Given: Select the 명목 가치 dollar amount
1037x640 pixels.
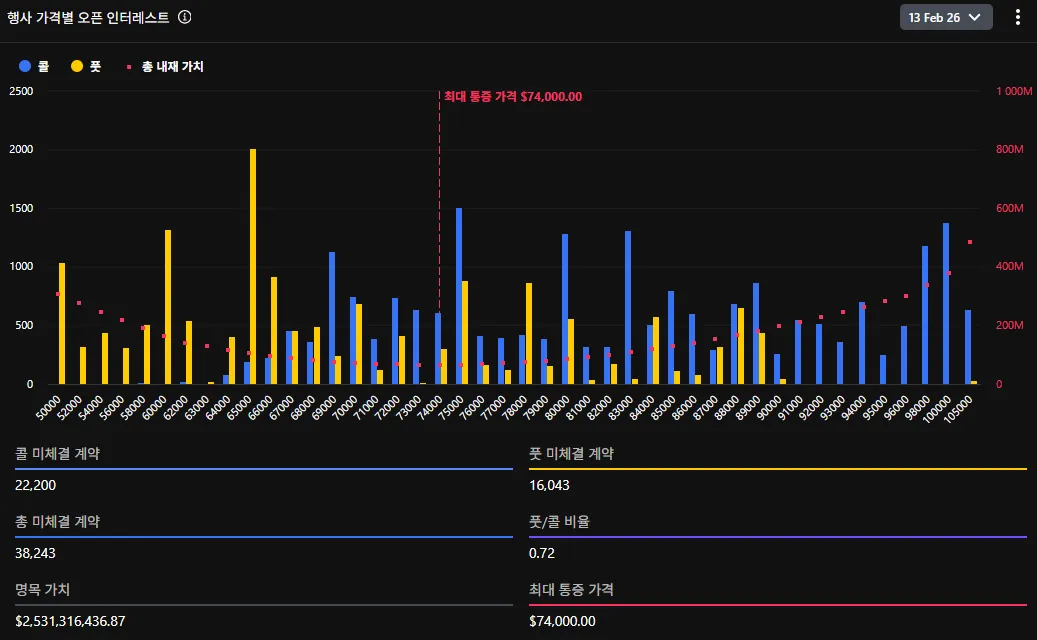Looking at the screenshot, I should point(70,621).
